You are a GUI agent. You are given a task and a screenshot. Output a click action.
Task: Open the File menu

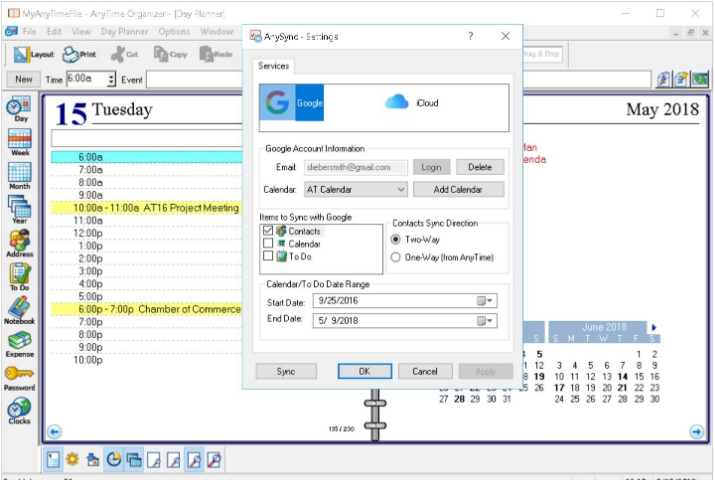pyautogui.click(x=29, y=31)
